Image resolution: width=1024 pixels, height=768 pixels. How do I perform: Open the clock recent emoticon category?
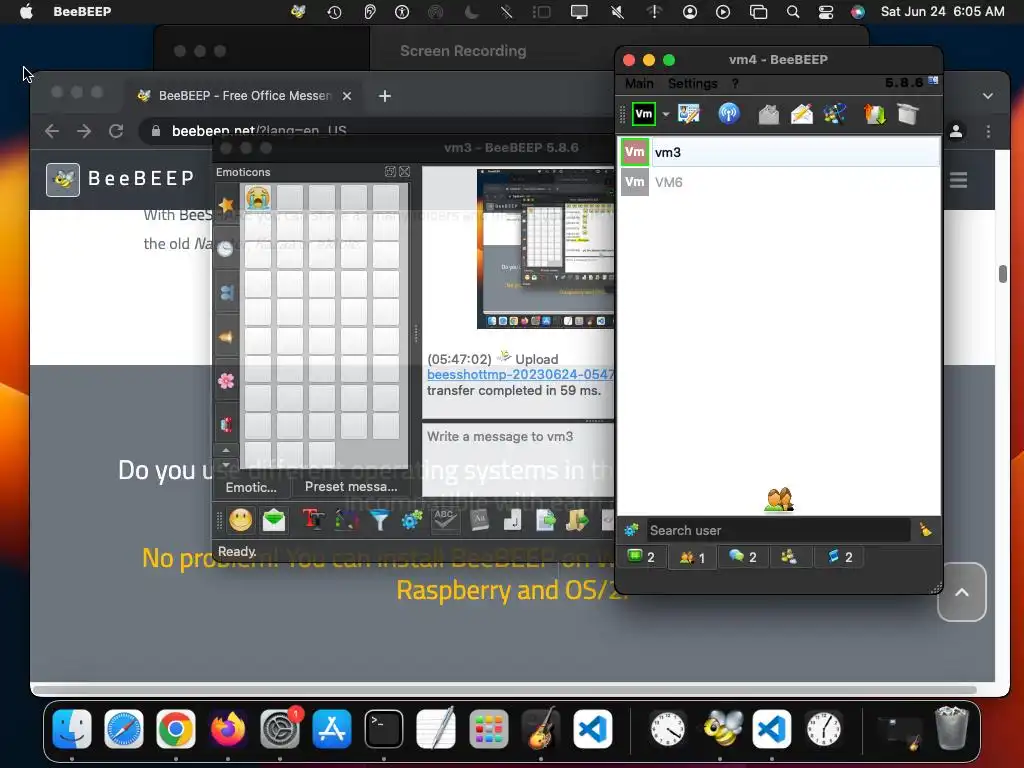(226, 248)
